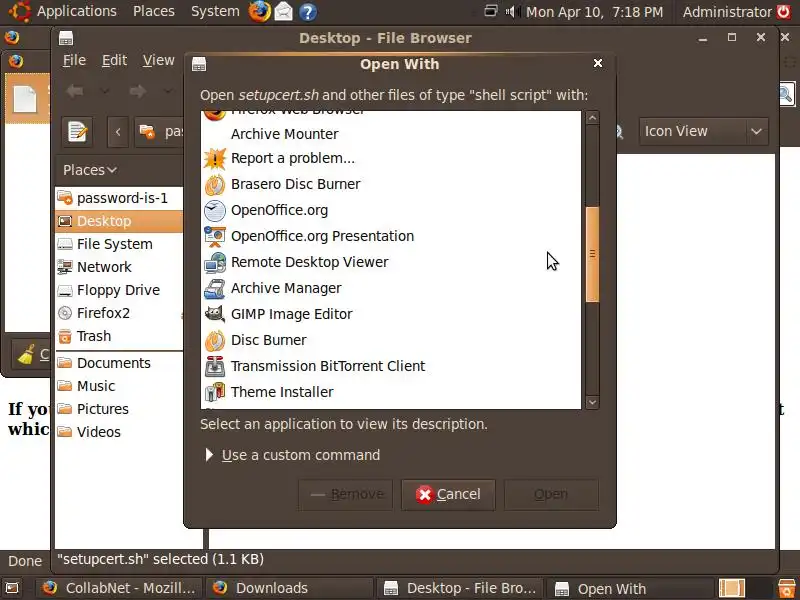Open the Edit menu
This screenshot has width=800, height=600.
click(114, 60)
